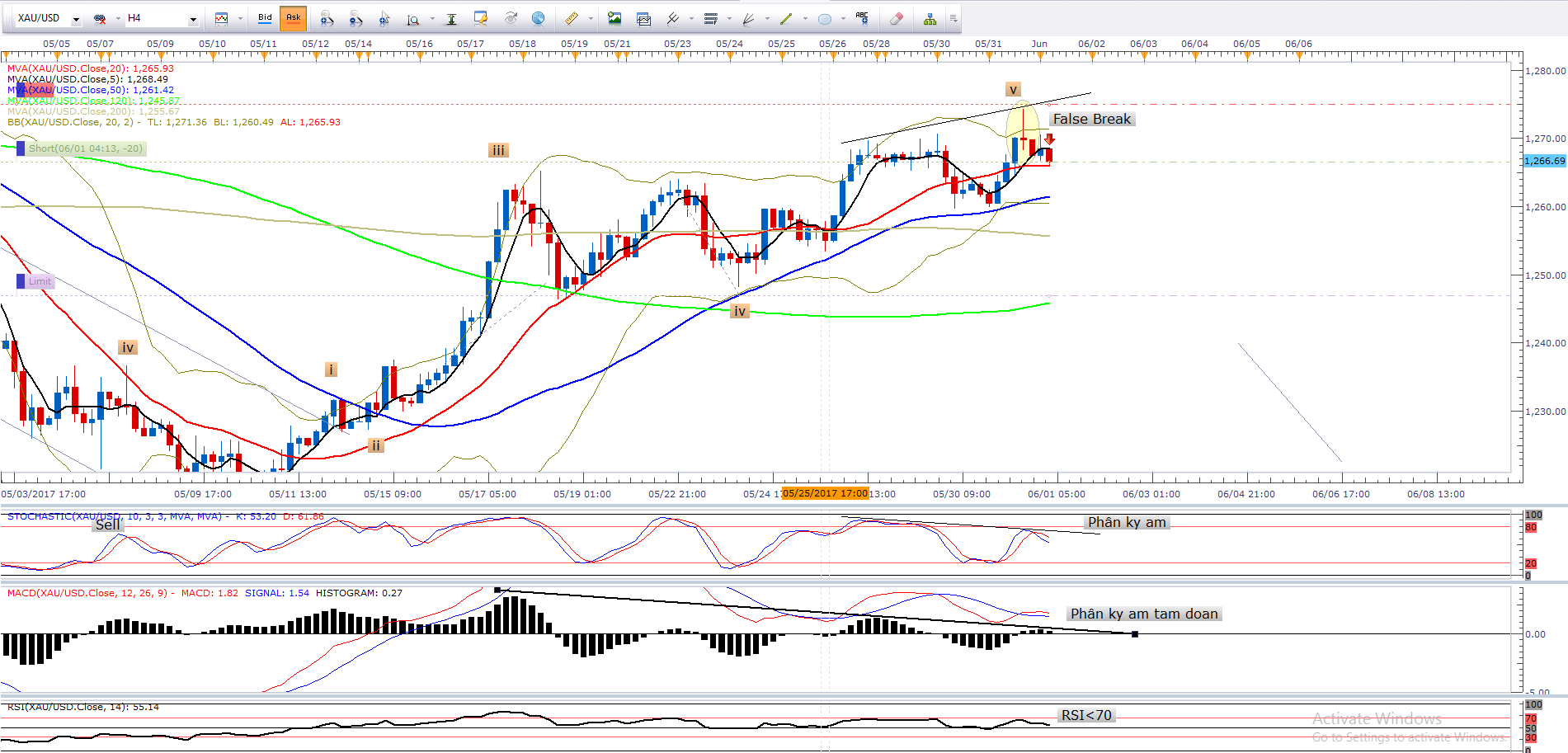Toggle the Bid price display
The height and width of the screenshot is (753, 1568).
(x=265, y=18)
